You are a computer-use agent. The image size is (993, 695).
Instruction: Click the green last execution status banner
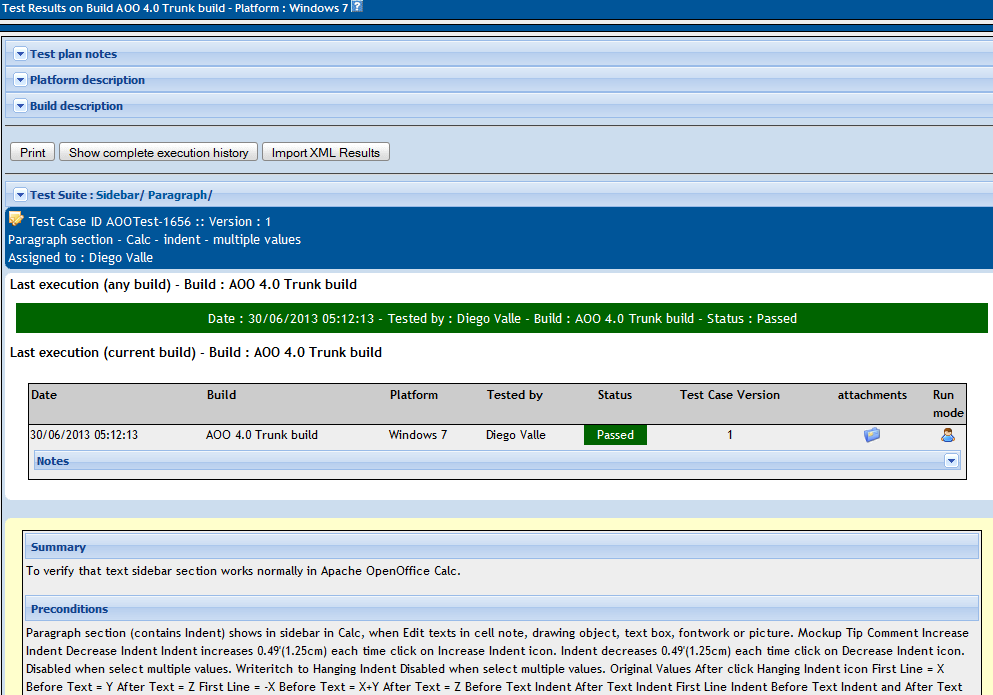pos(502,318)
